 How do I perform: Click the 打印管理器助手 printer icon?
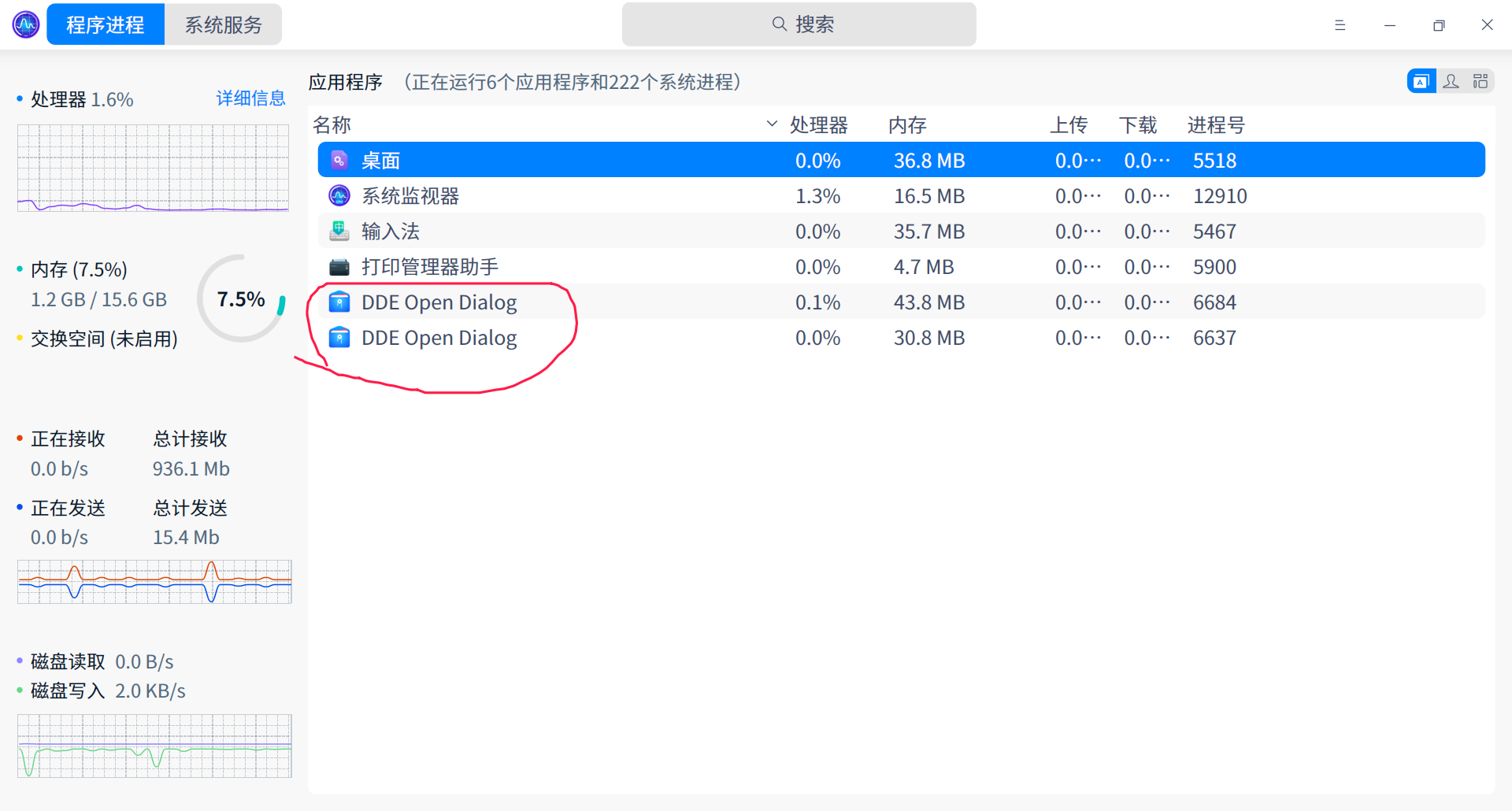point(339,266)
